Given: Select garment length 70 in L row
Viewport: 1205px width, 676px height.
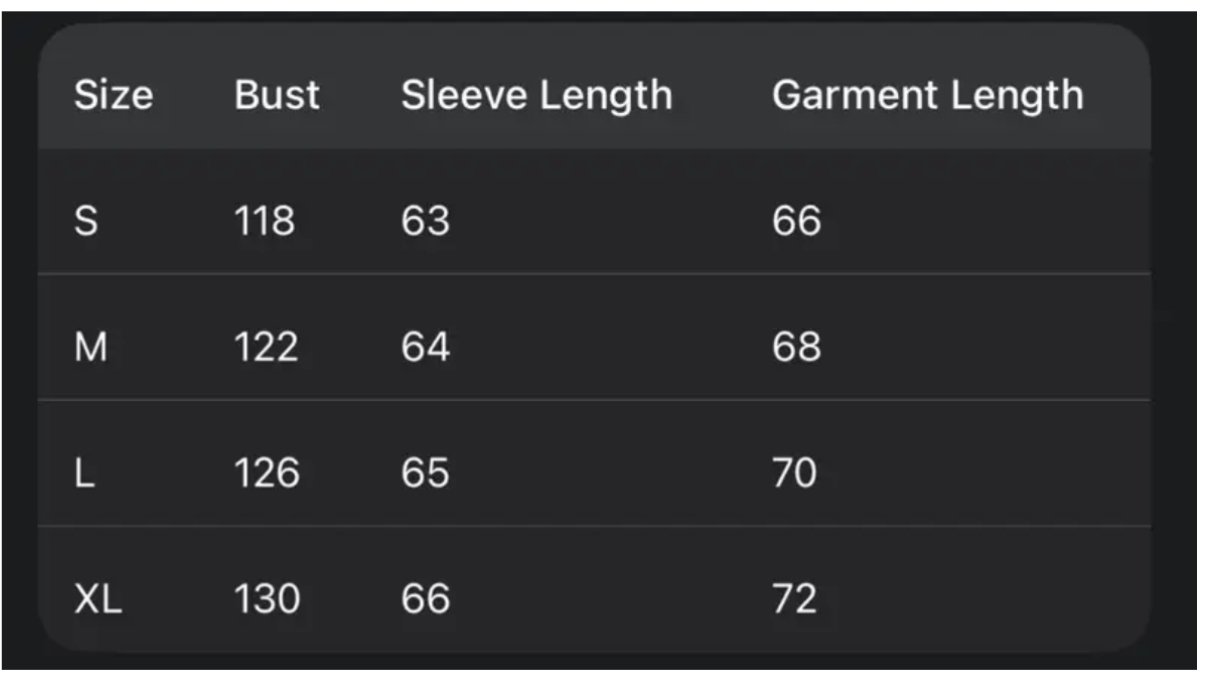Looking at the screenshot, I should point(794,473).
